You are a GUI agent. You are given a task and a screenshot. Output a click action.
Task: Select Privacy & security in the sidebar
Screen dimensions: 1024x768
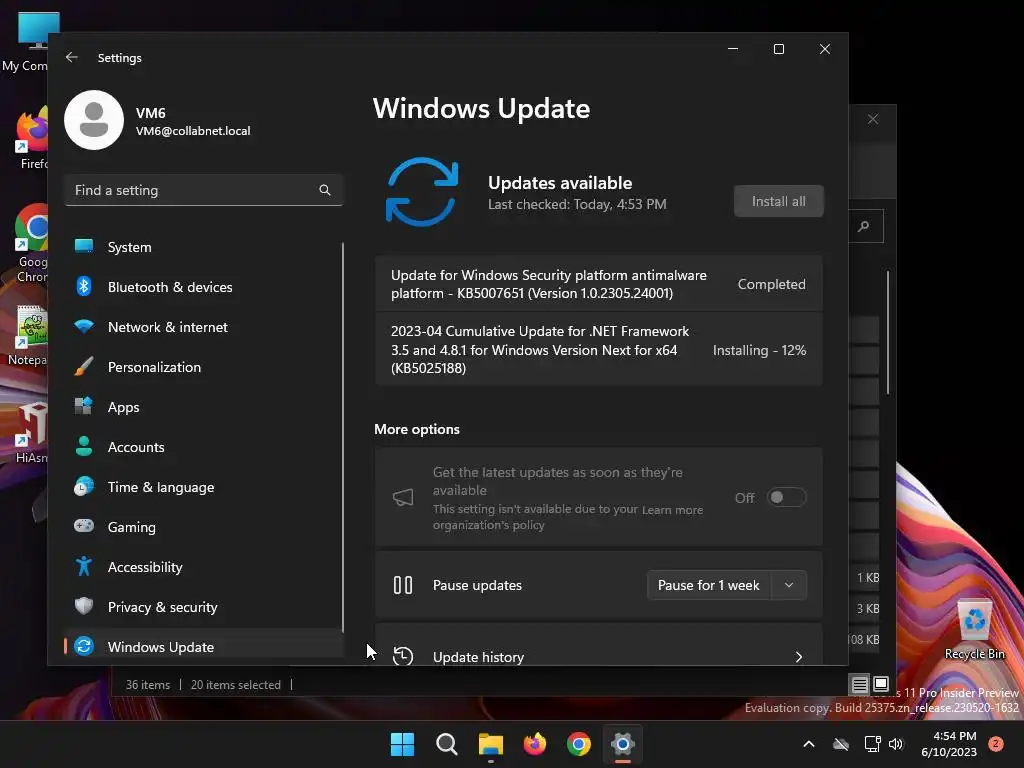204,607
